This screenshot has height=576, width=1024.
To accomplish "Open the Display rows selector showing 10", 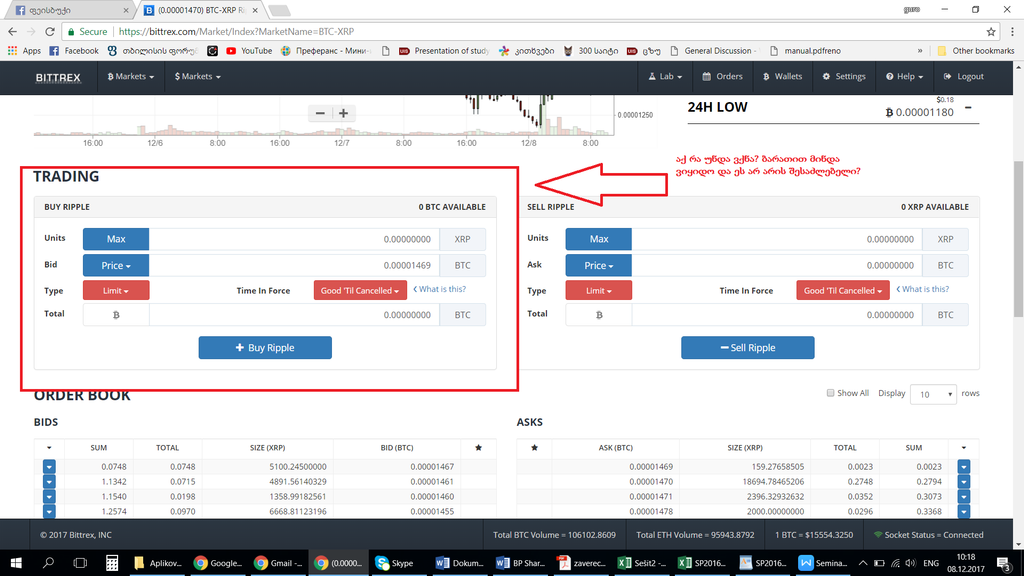I will tap(933, 394).
